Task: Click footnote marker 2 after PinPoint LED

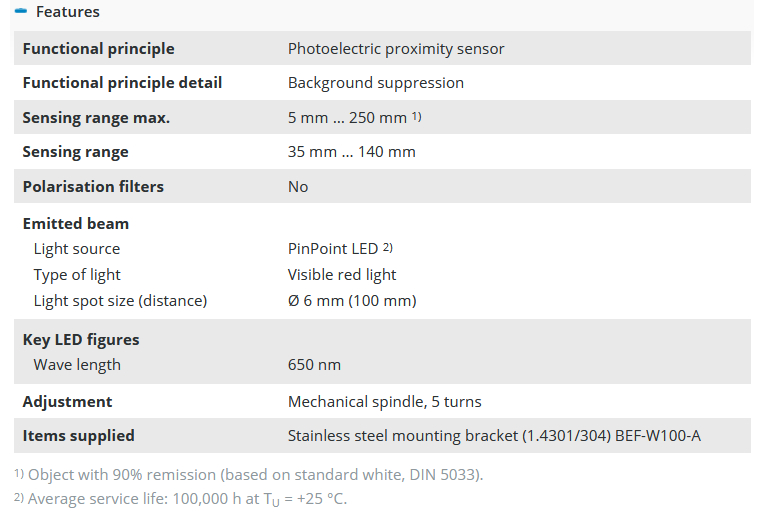Action: (x=388, y=248)
